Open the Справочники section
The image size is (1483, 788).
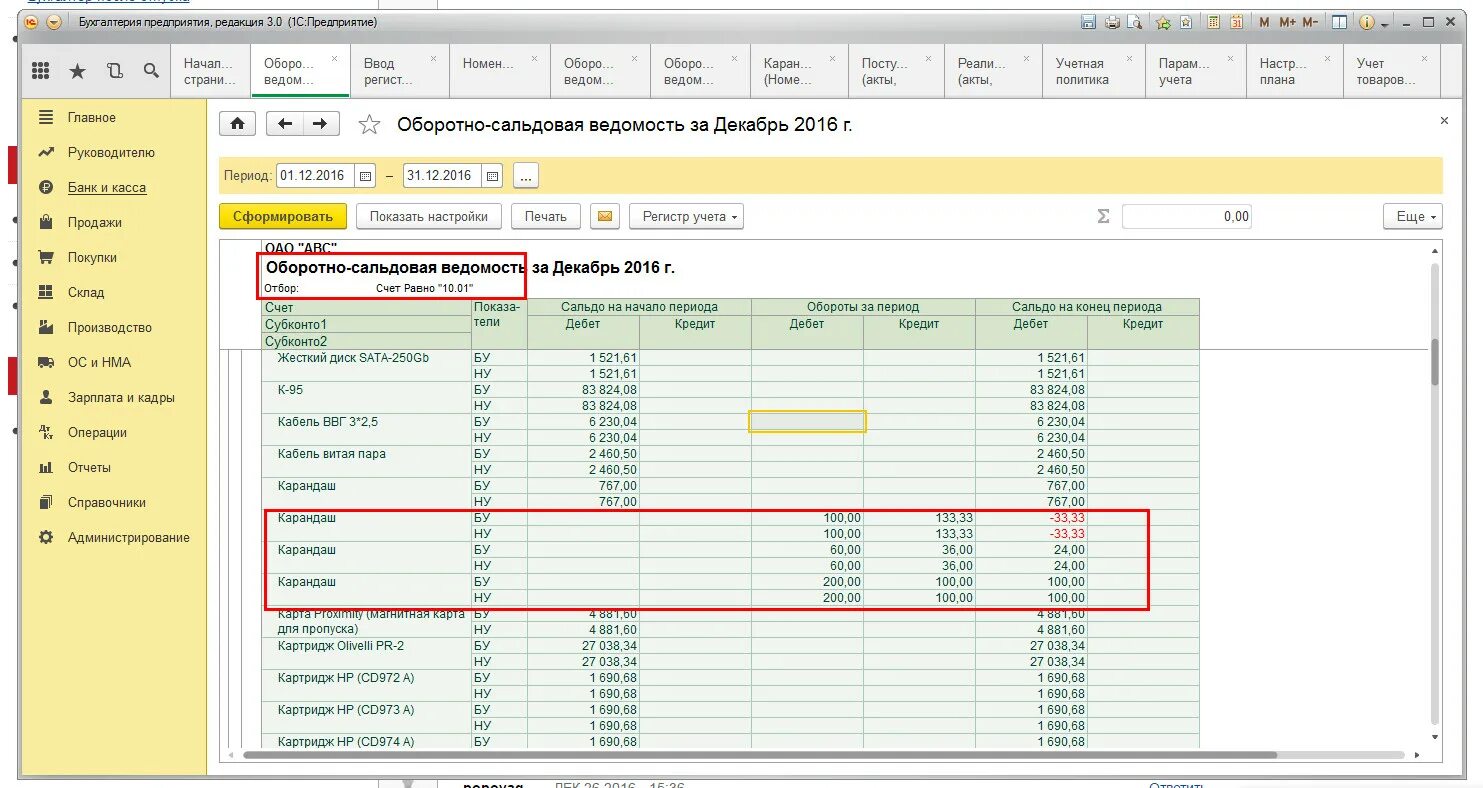107,503
